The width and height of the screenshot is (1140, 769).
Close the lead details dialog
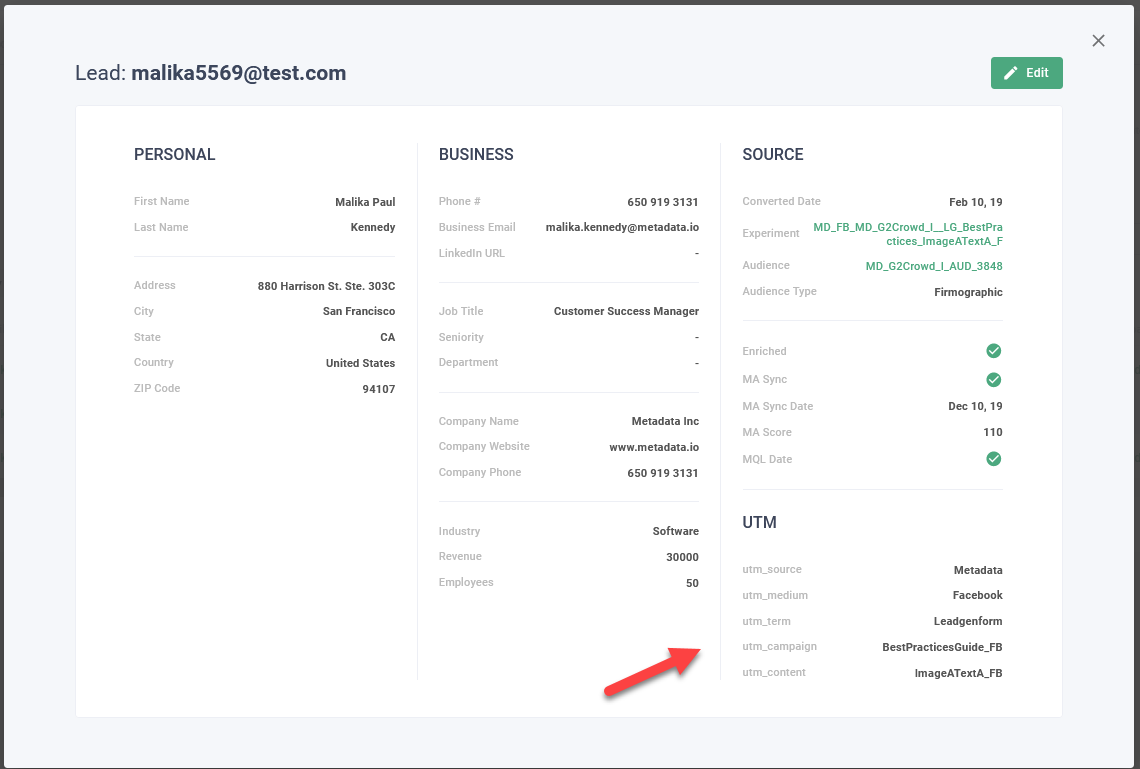(x=1098, y=41)
